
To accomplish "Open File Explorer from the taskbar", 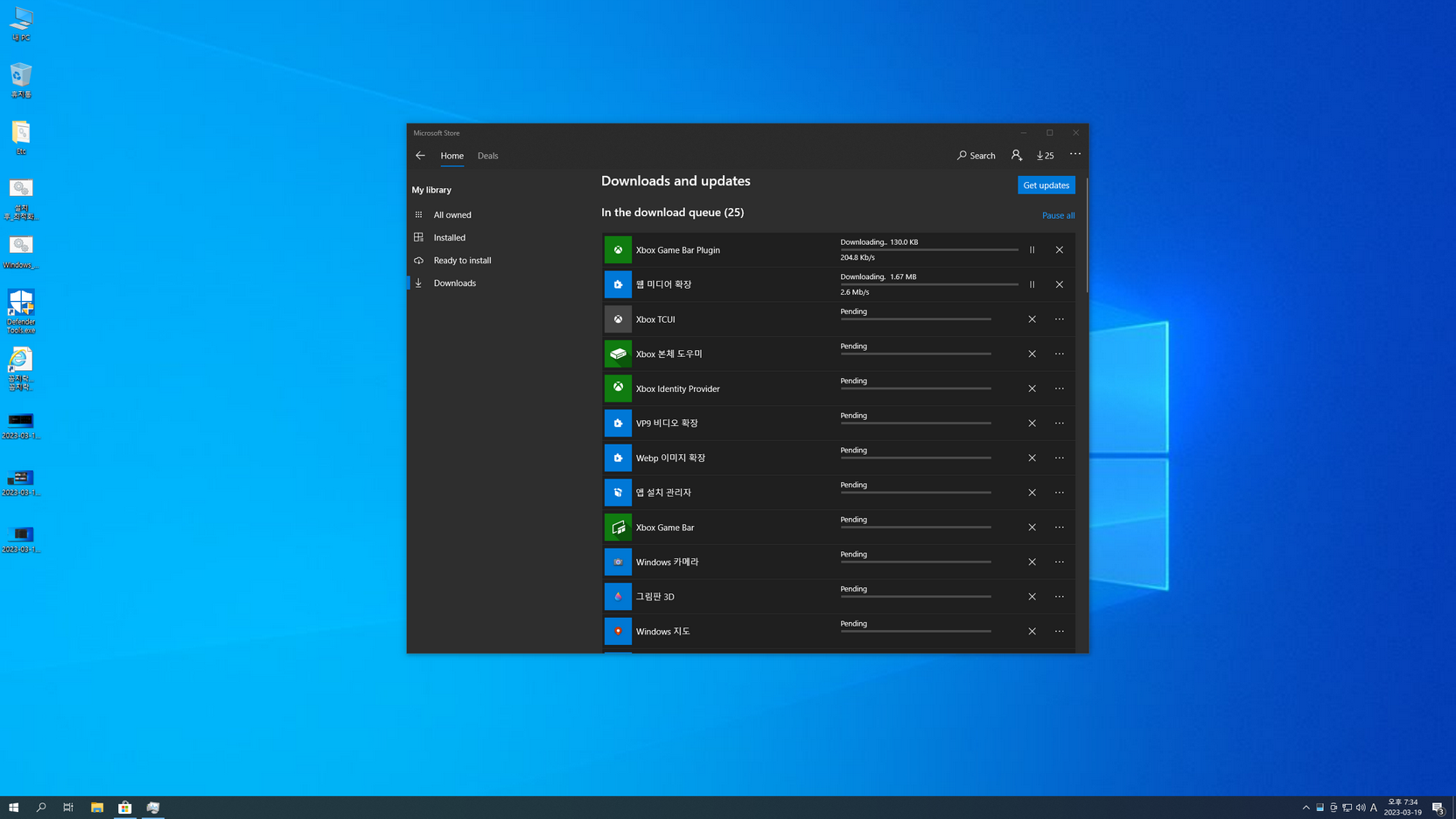I will 97,808.
